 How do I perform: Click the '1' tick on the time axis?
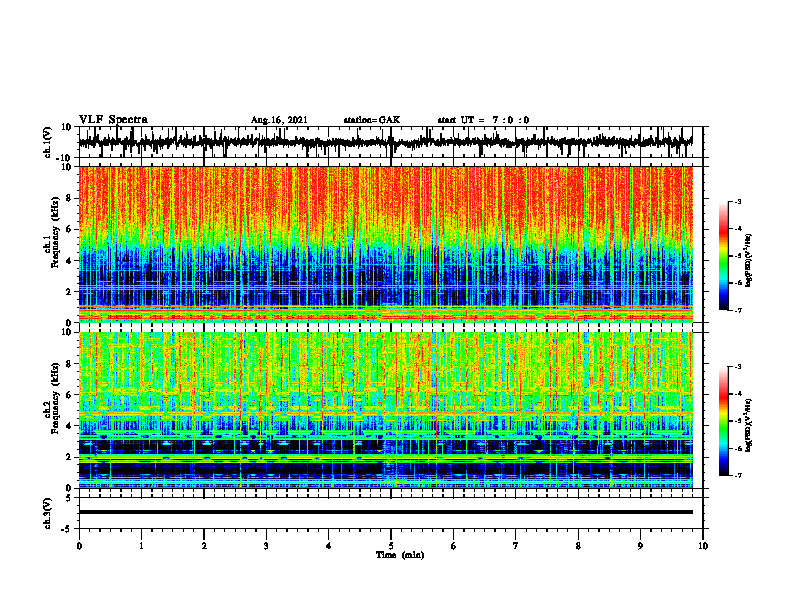point(141,546)
